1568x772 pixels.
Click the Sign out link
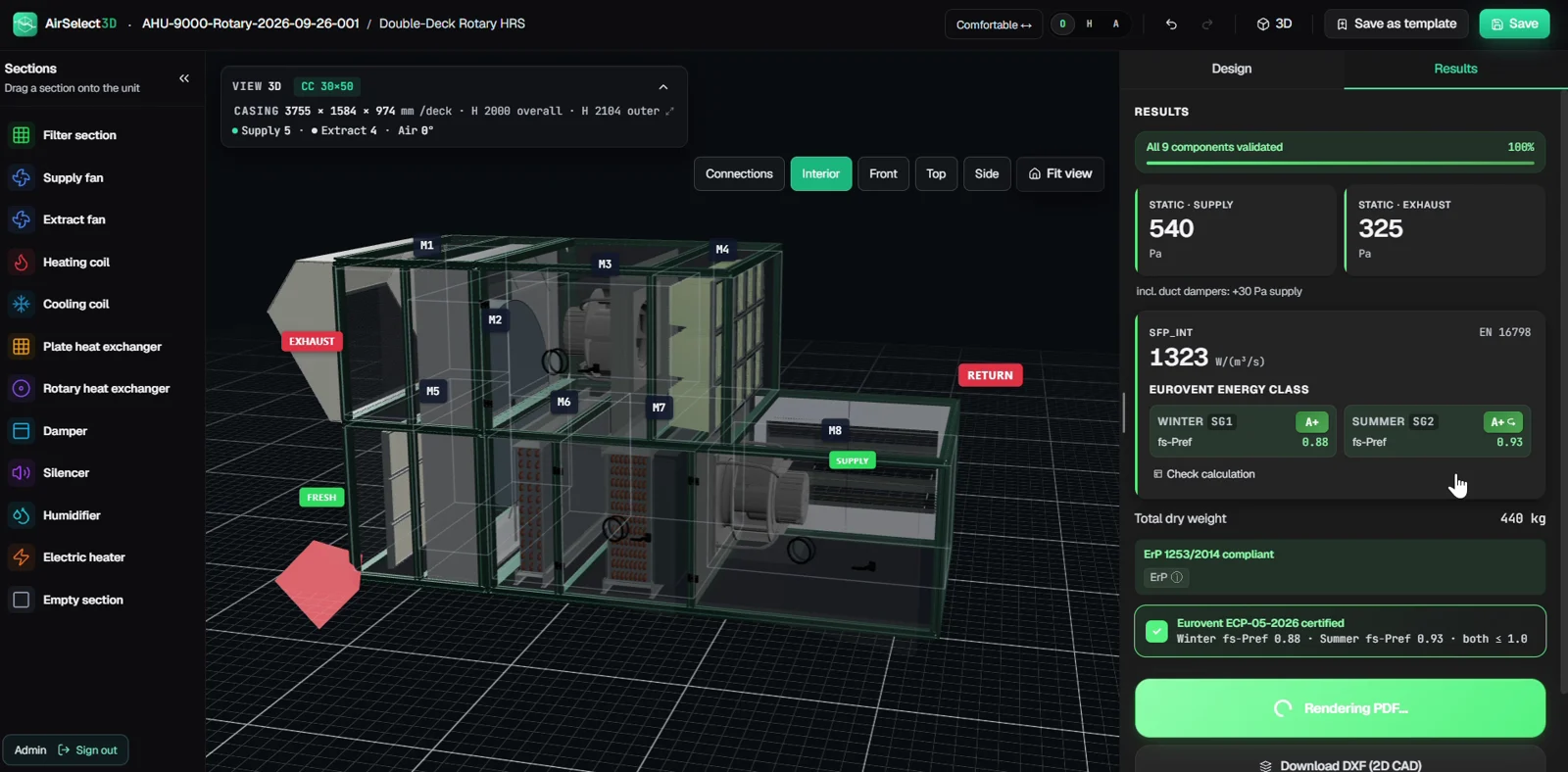point(87,750)
